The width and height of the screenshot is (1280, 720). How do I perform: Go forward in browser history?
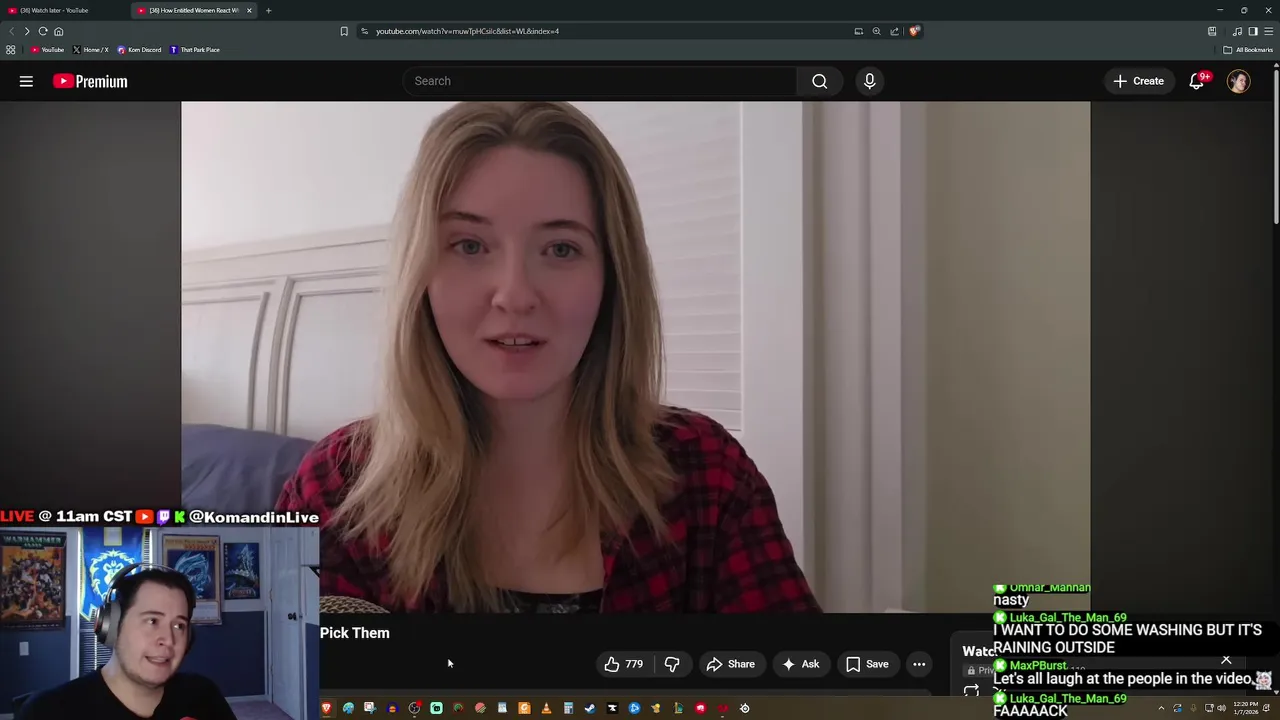27,31
